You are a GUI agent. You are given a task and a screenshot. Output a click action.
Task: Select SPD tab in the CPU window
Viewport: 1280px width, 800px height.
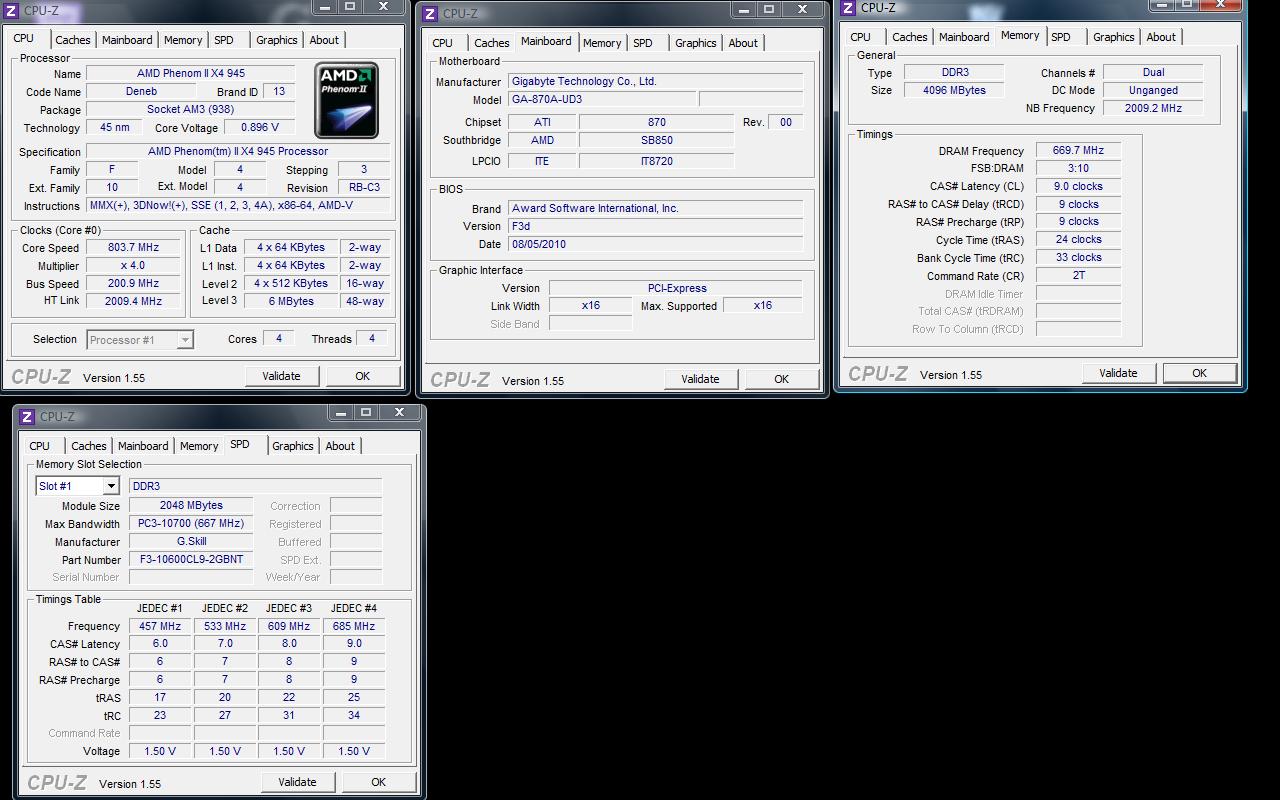coord(224,40)
